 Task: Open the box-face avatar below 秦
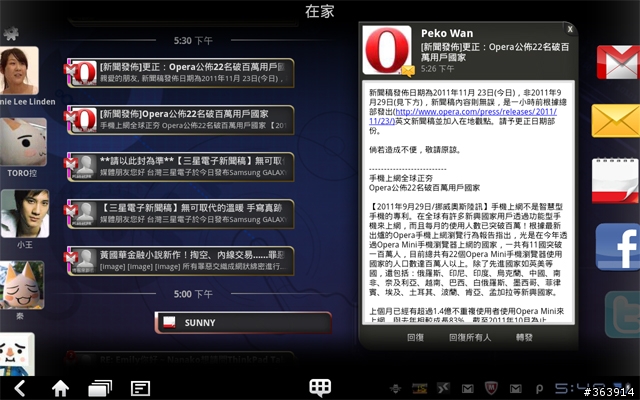[17, 354]
